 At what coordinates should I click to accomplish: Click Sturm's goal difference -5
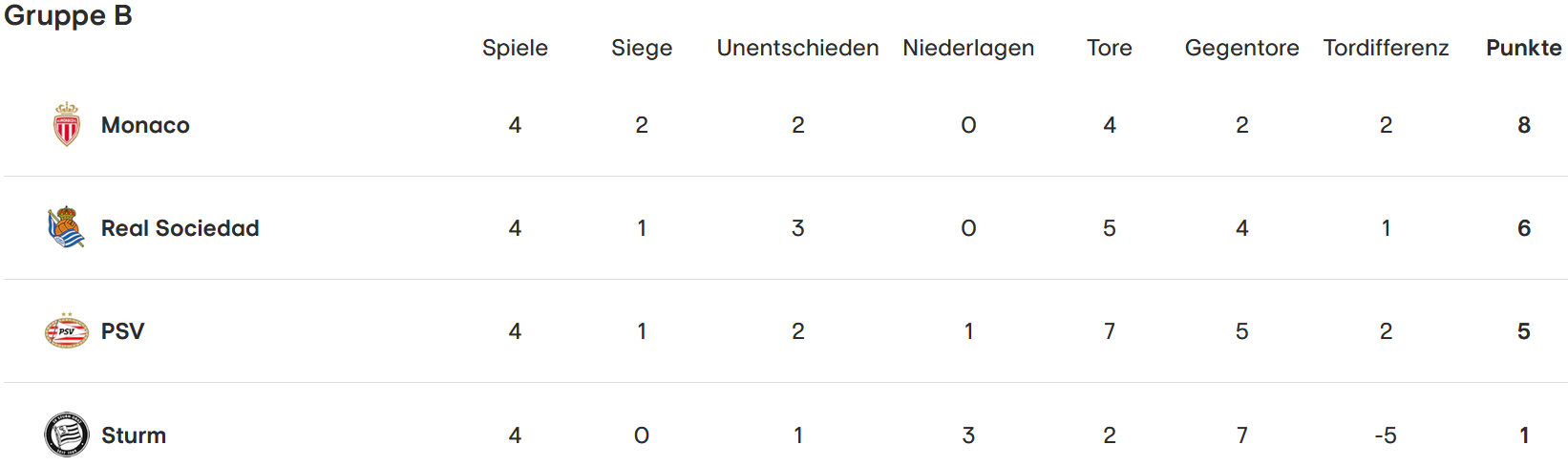pos(1386,435)
